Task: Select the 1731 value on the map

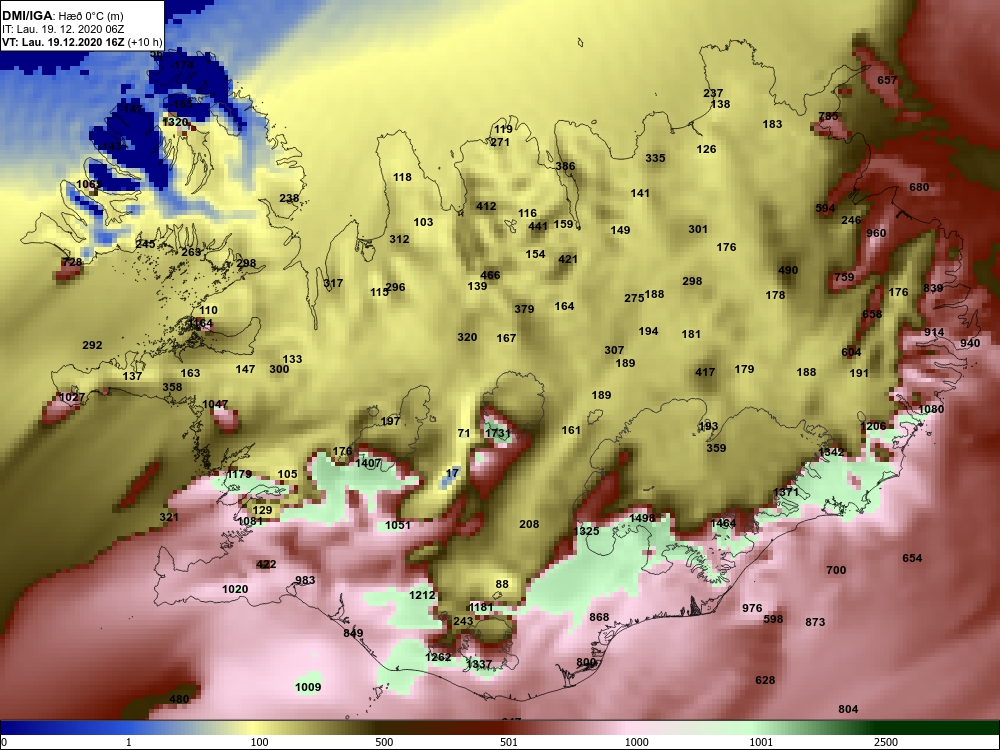Action: click(x=497, y=433)
